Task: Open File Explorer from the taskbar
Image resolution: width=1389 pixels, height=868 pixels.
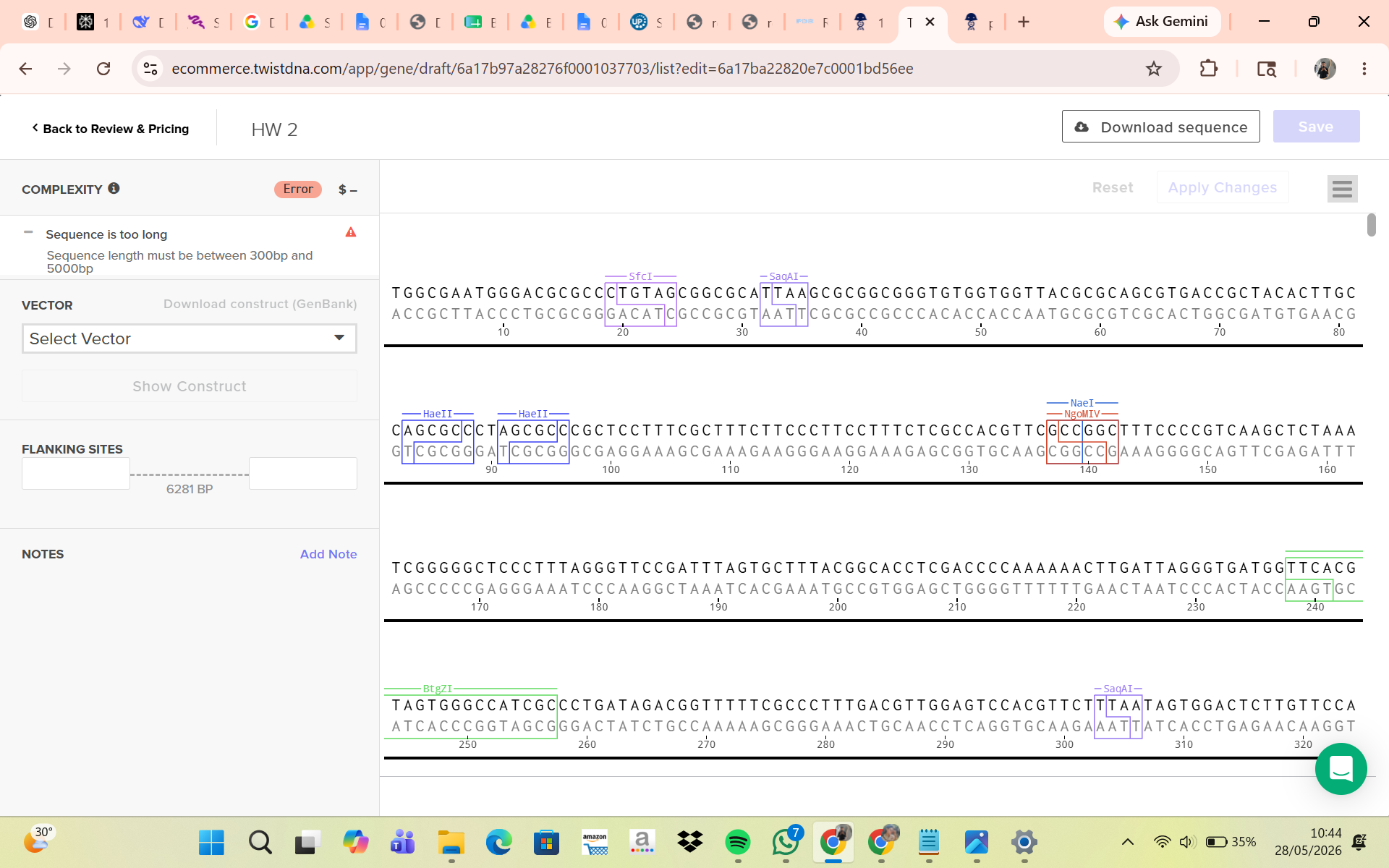Action: point(451,842)
